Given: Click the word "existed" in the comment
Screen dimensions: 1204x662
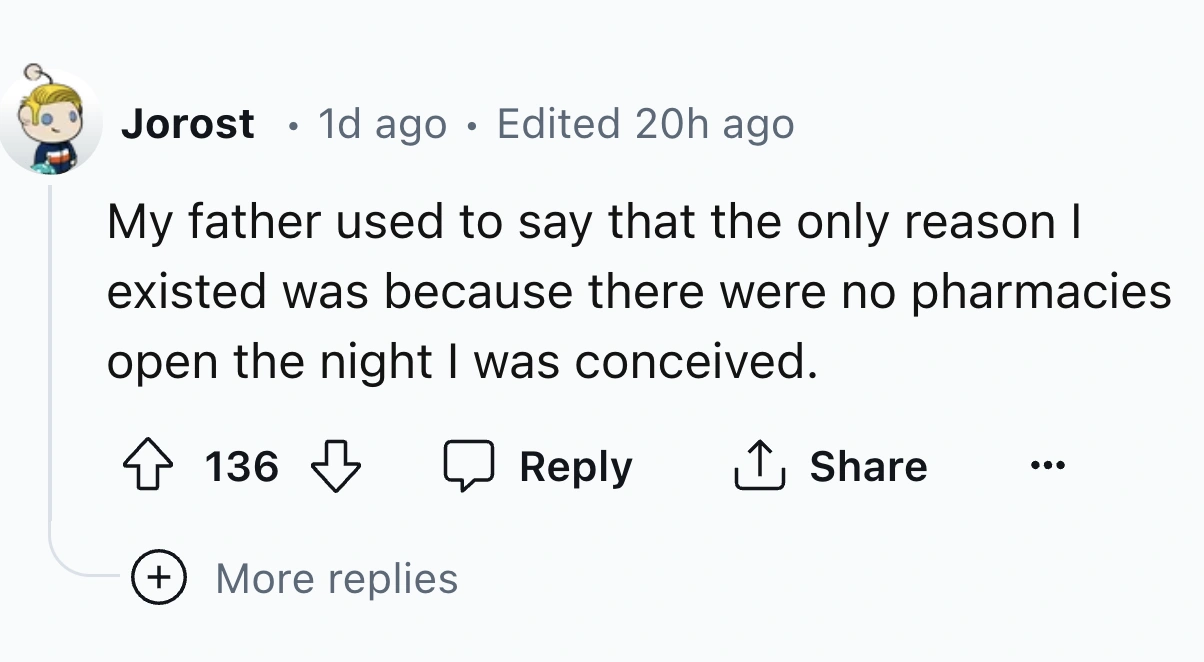Looking at the screenshot, I should [x=187, y=293].
